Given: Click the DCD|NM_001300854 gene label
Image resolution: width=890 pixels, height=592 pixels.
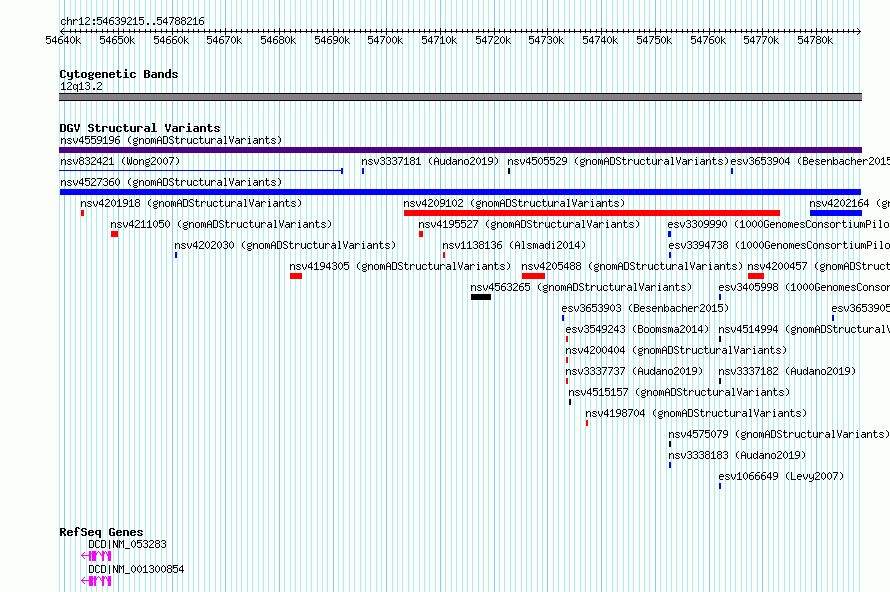Looking at the screenshot, I should point(136,569).
